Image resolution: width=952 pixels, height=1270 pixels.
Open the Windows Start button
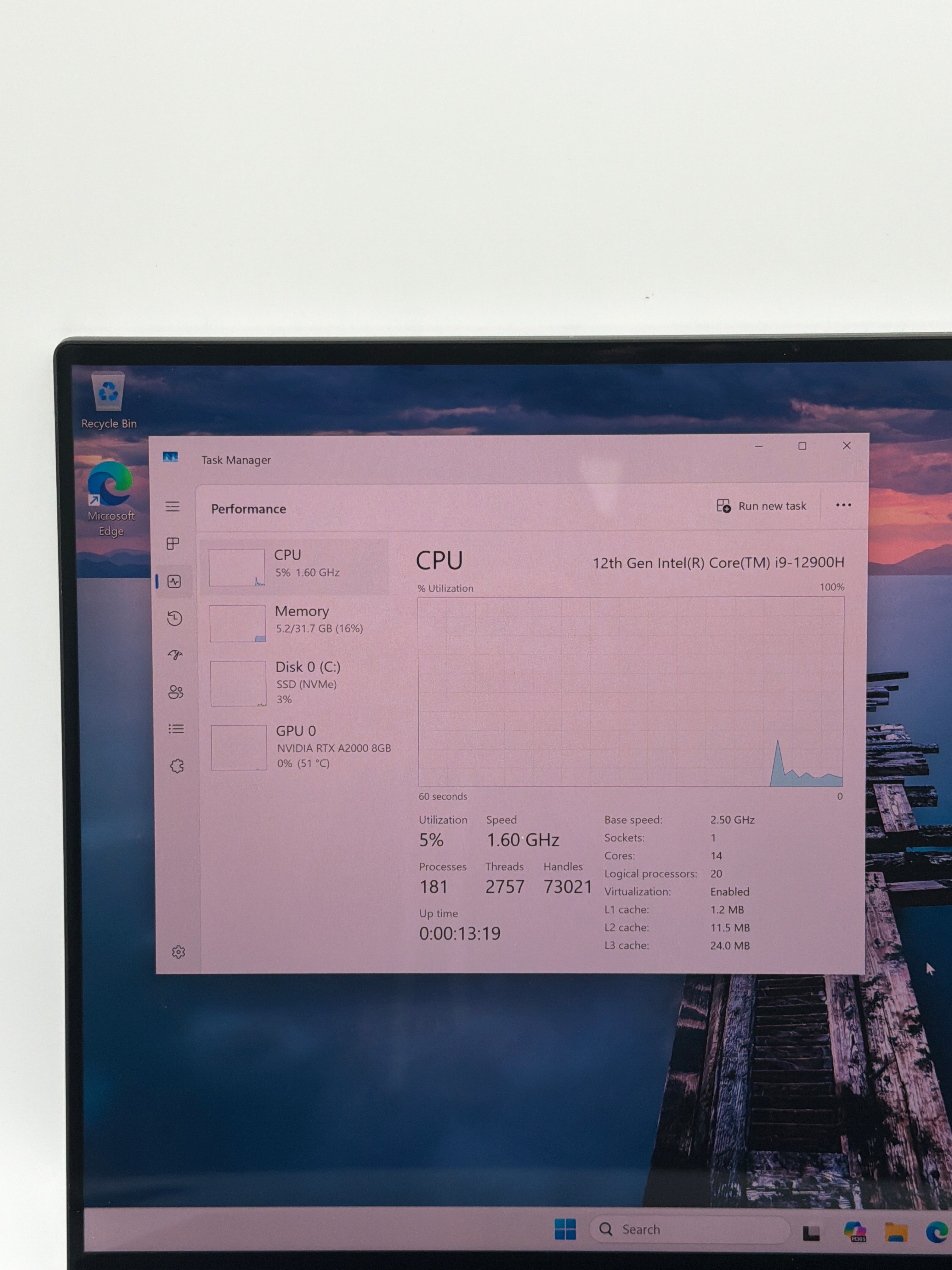coord(565,1229)
